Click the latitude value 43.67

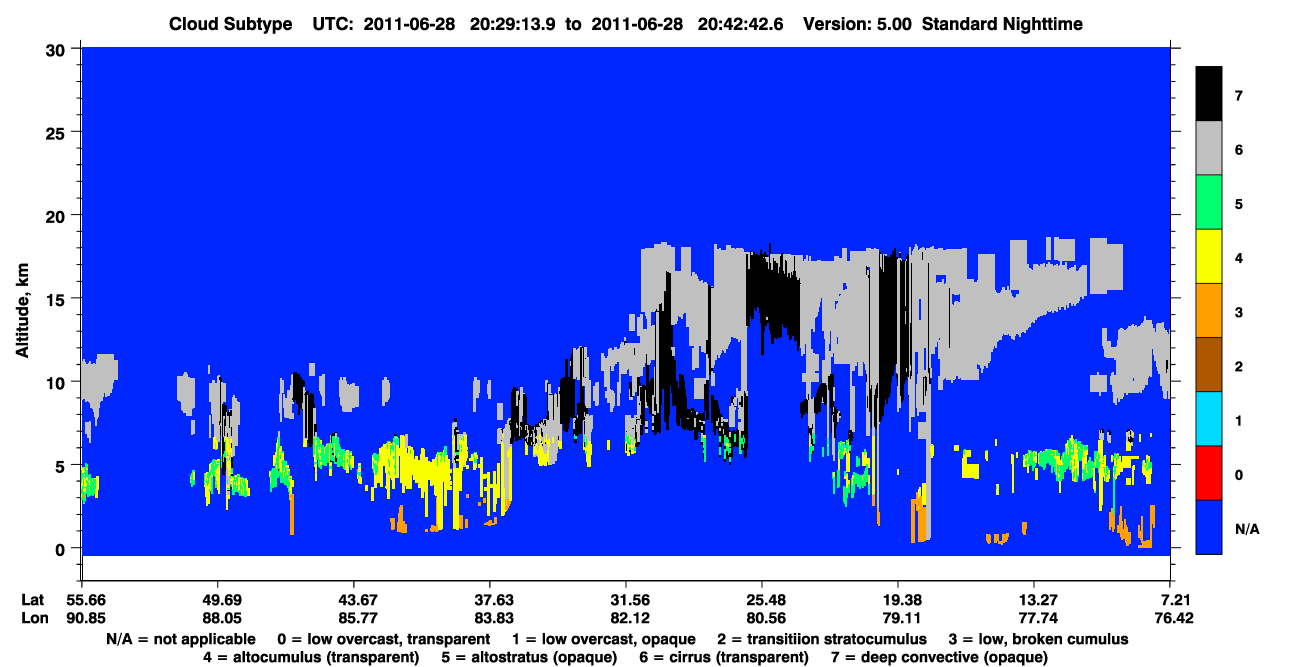click(x=354, y=600)
